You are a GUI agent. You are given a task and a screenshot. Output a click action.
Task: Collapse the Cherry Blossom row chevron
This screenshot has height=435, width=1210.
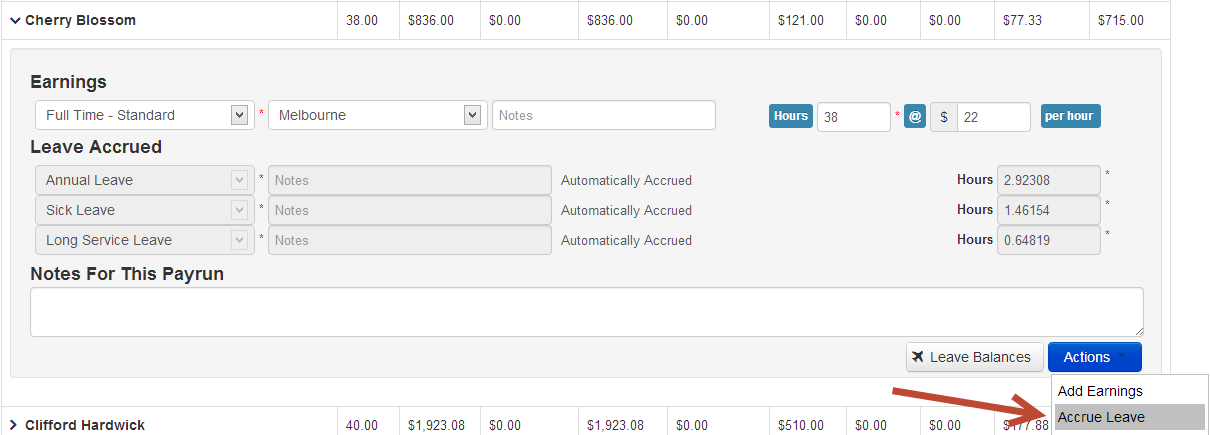point(15,20)
